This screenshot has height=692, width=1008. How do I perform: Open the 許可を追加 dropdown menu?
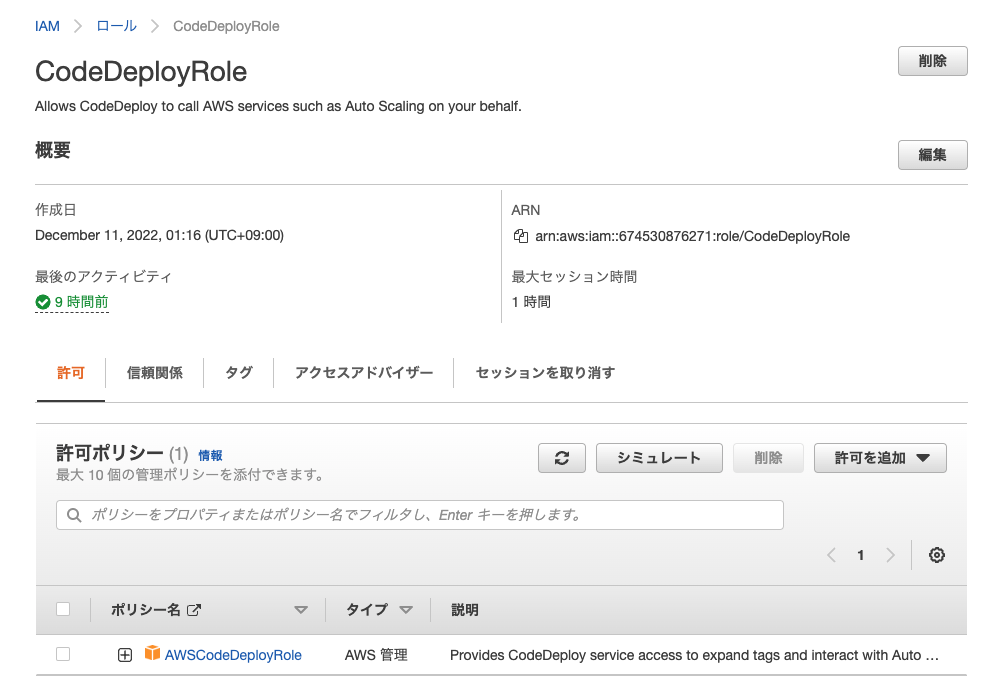pos(879,458)
